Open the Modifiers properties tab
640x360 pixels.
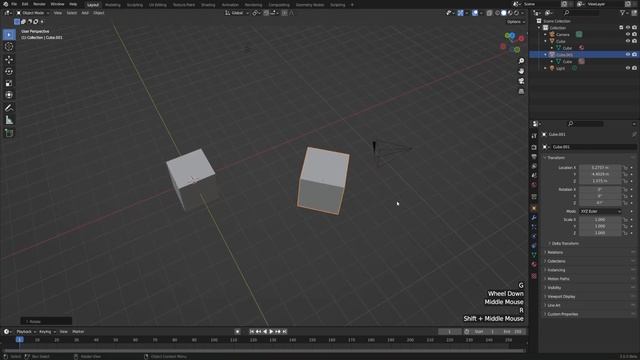tap(534, 218)
